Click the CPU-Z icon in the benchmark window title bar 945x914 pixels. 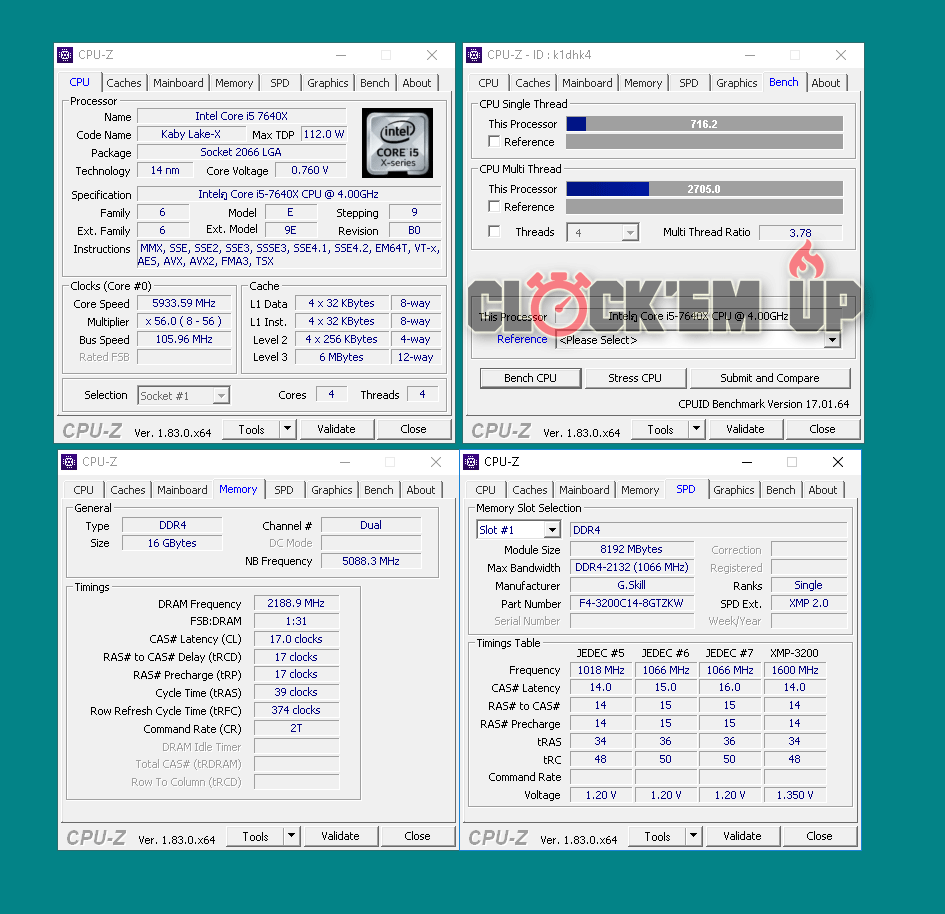(x=474, y=55)
